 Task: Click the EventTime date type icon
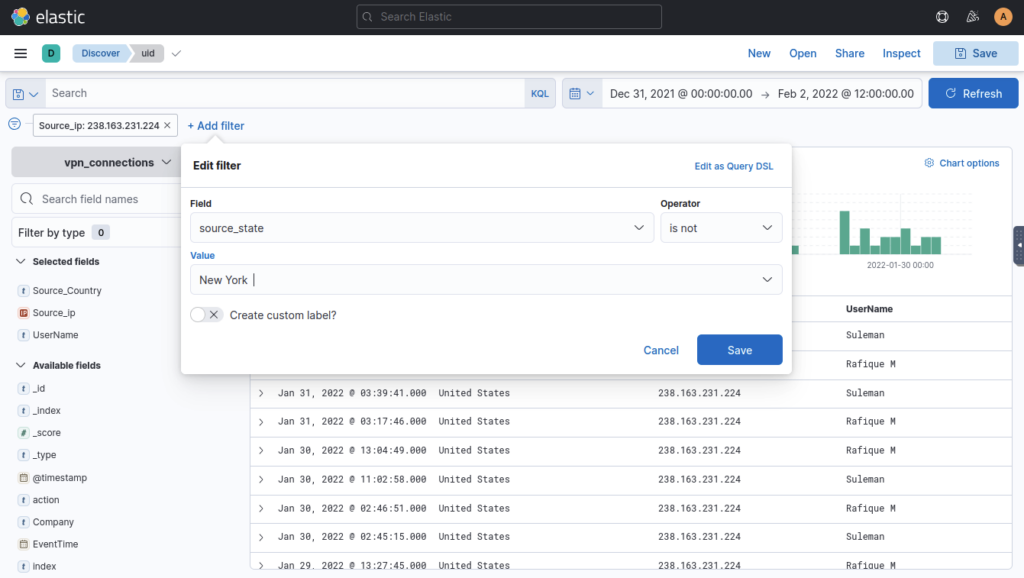click(x=24, y=544)
